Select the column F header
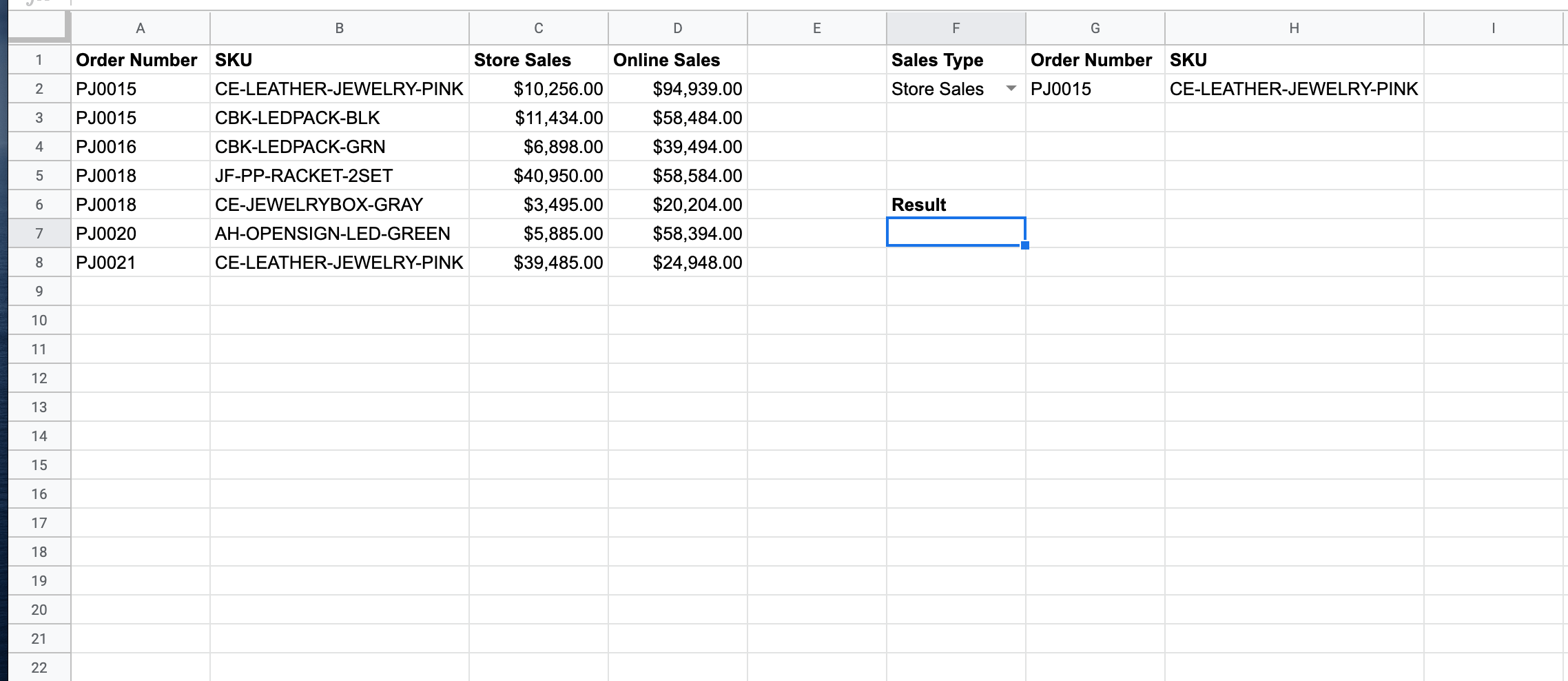Image resolution: width=1568 pixels, height=681 pixels. [x=956, y=28]
